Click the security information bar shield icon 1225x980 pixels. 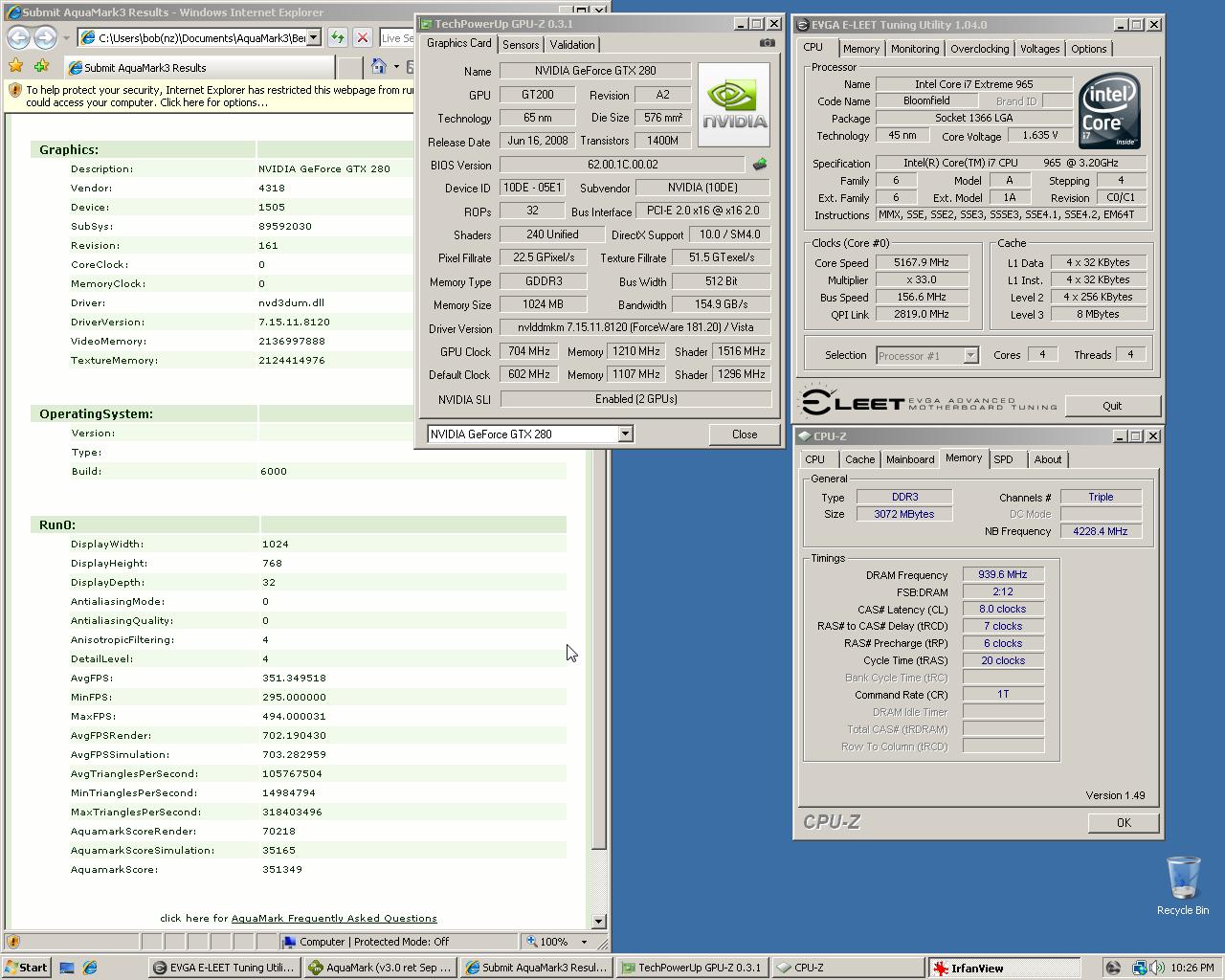[15, 90]
